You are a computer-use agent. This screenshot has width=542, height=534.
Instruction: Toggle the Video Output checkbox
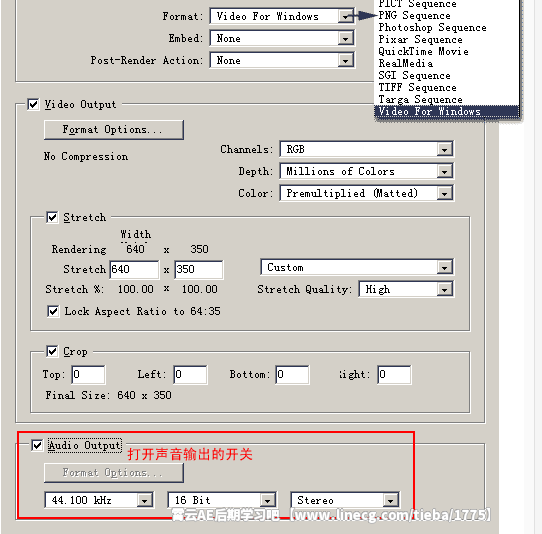33,104
